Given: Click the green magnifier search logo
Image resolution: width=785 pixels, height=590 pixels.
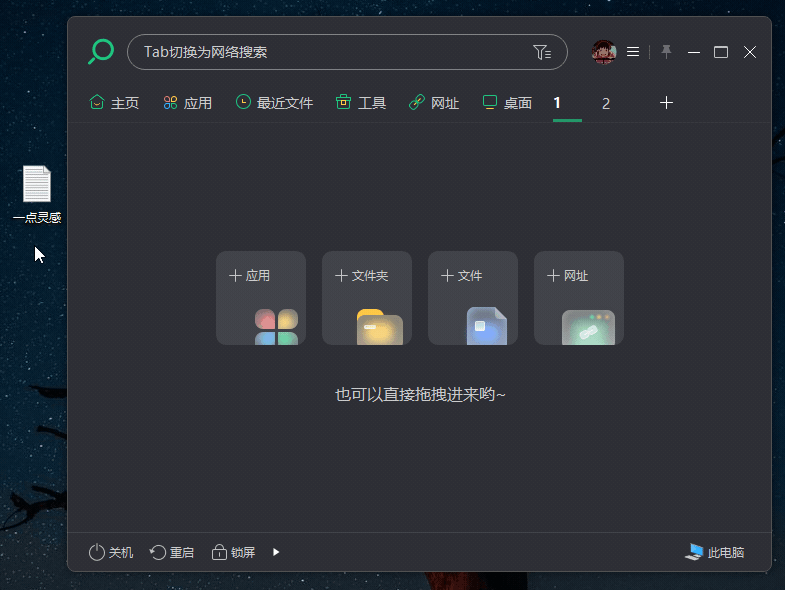Looking at the screenshot, I should coord(101,52).
